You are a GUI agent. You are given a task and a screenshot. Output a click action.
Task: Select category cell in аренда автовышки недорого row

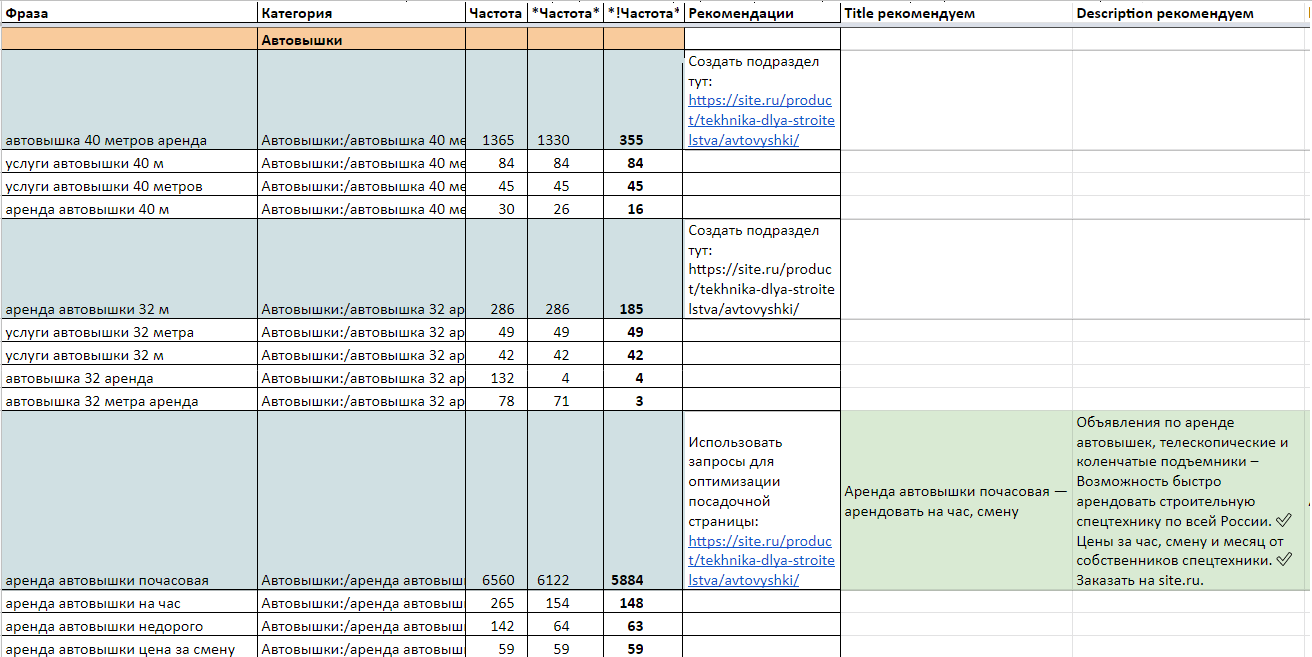click(x=361, y=626)
